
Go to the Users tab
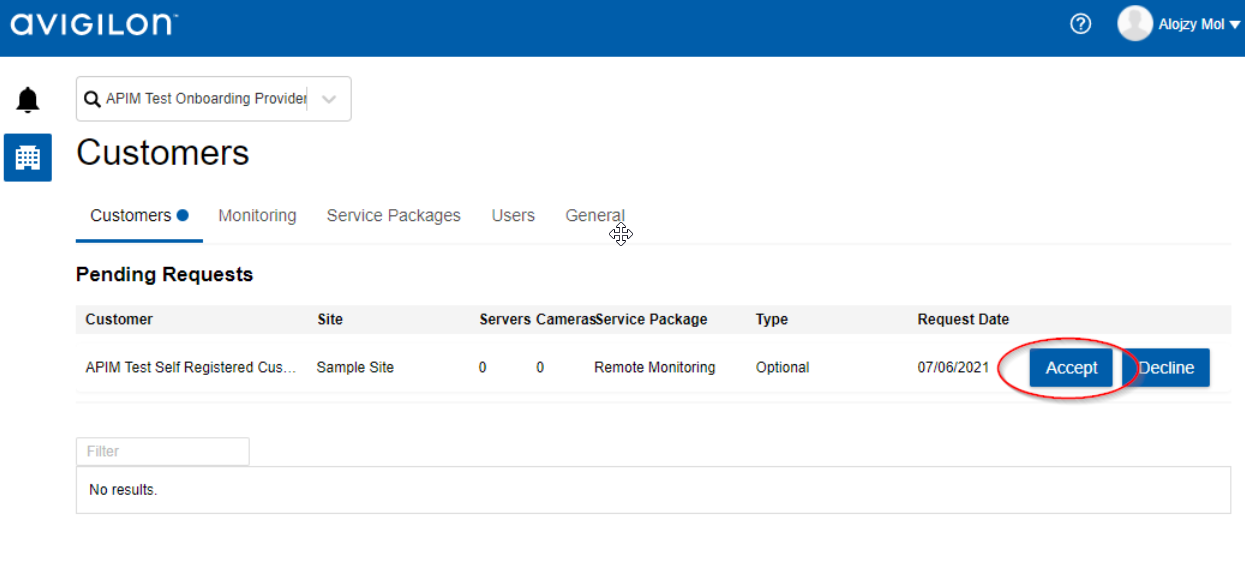(x=513, y=215)
